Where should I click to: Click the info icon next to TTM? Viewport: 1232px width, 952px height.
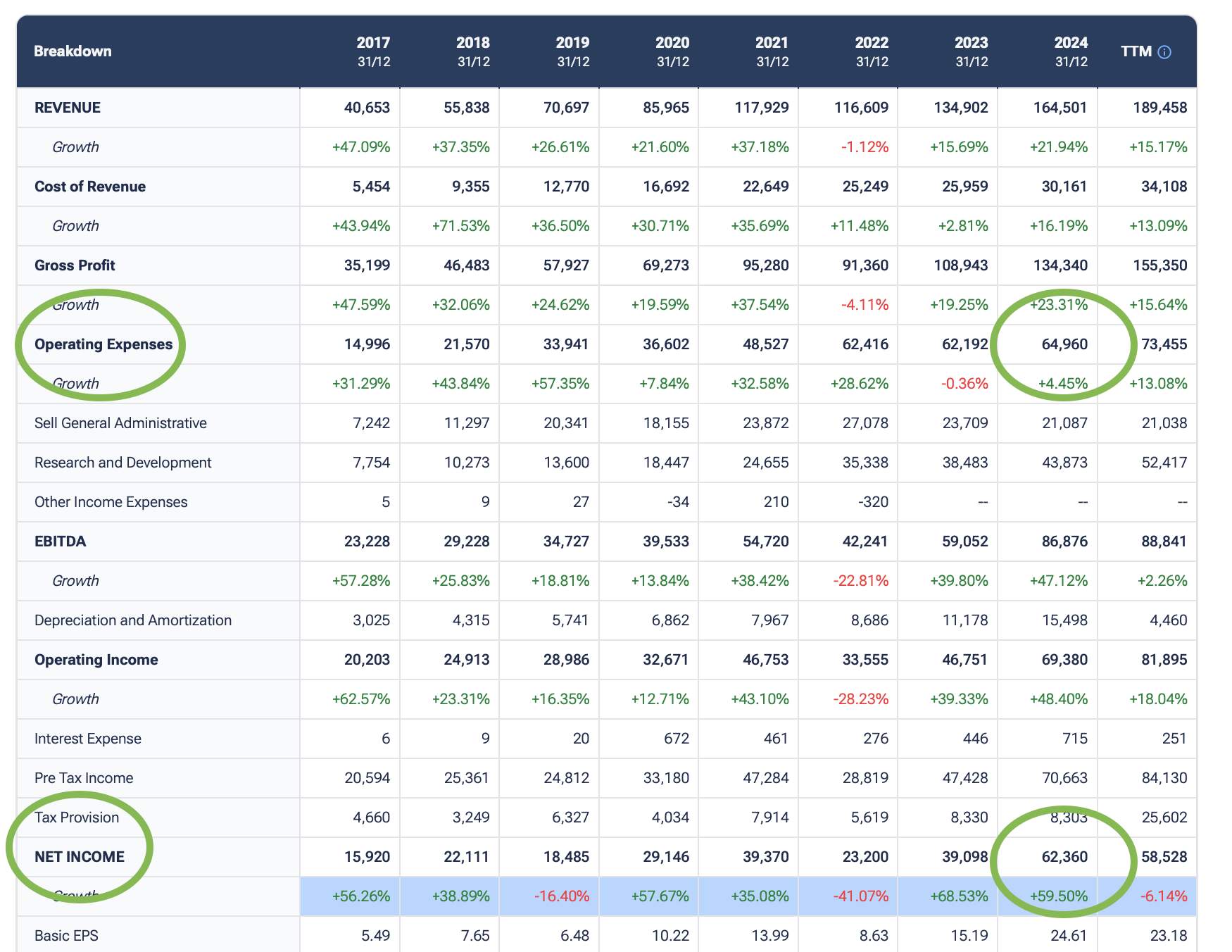[x=1164, y=52]
